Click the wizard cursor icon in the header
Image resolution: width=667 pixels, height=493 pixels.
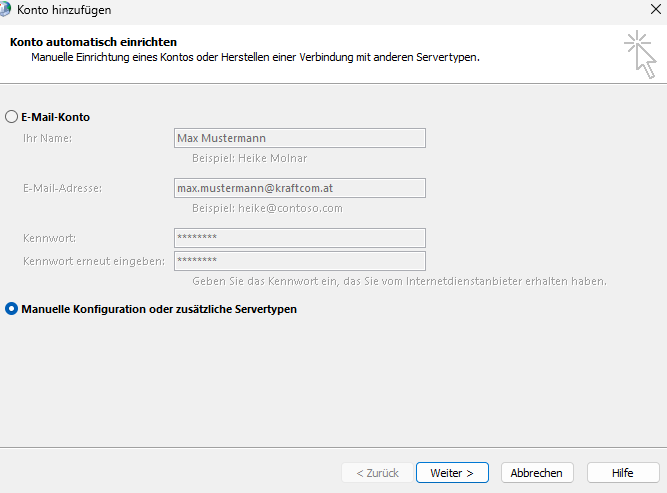[639, 53]
